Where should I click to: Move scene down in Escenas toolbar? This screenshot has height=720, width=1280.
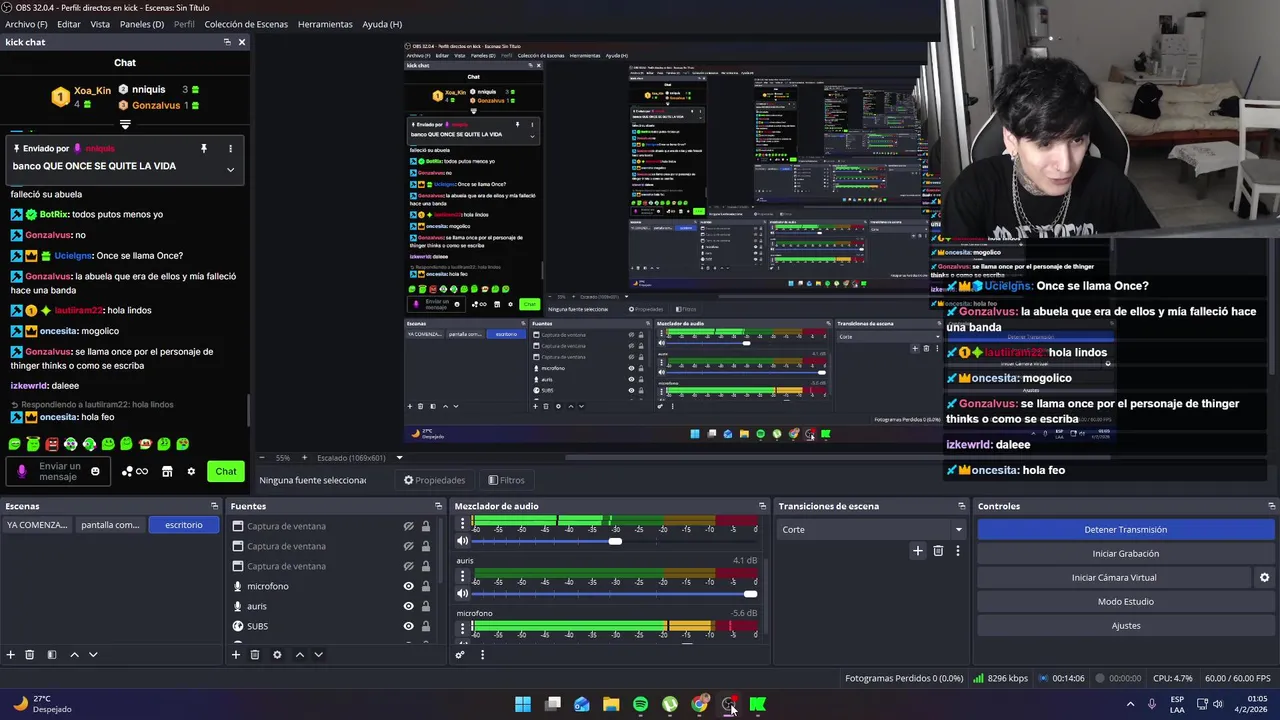[93, 655]
